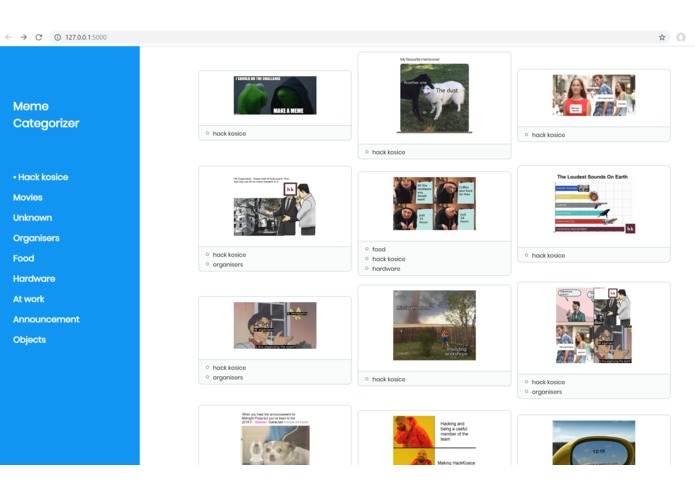Click 'hack kosice' tag under tornado meme
This screenshot has height=494, width=695.
tap(389, 379)
